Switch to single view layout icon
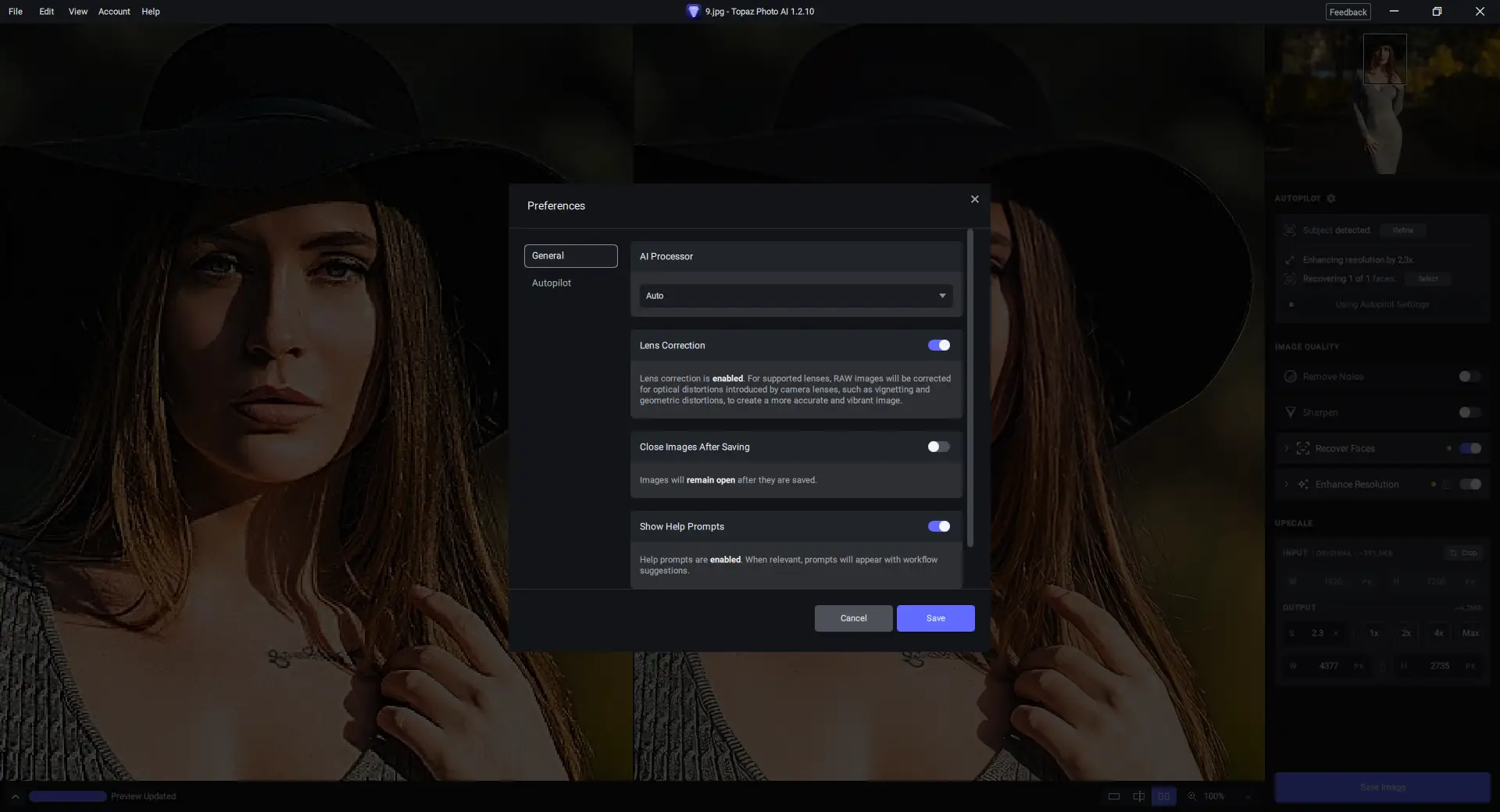 click(1114, 796)
